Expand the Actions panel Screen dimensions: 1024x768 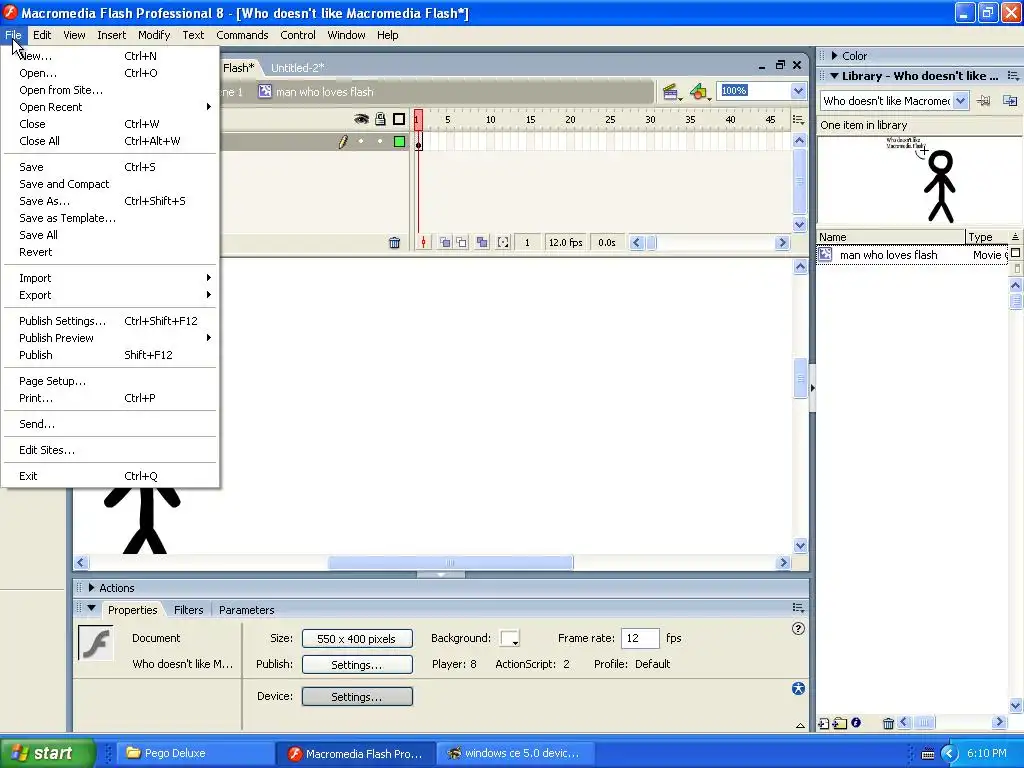[91, 588]
